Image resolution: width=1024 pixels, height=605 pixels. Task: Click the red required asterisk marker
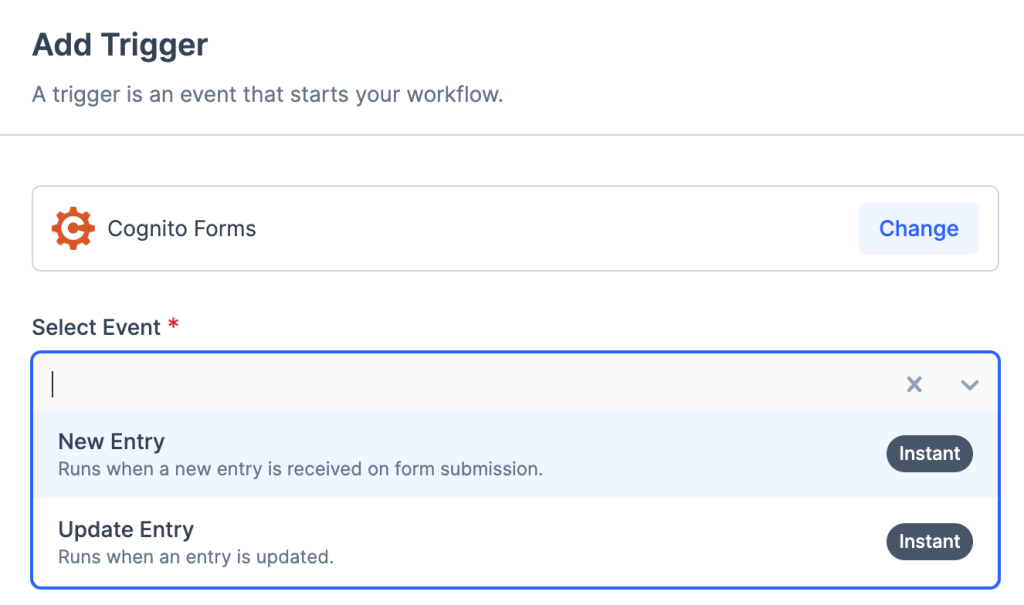pos(173,326)
